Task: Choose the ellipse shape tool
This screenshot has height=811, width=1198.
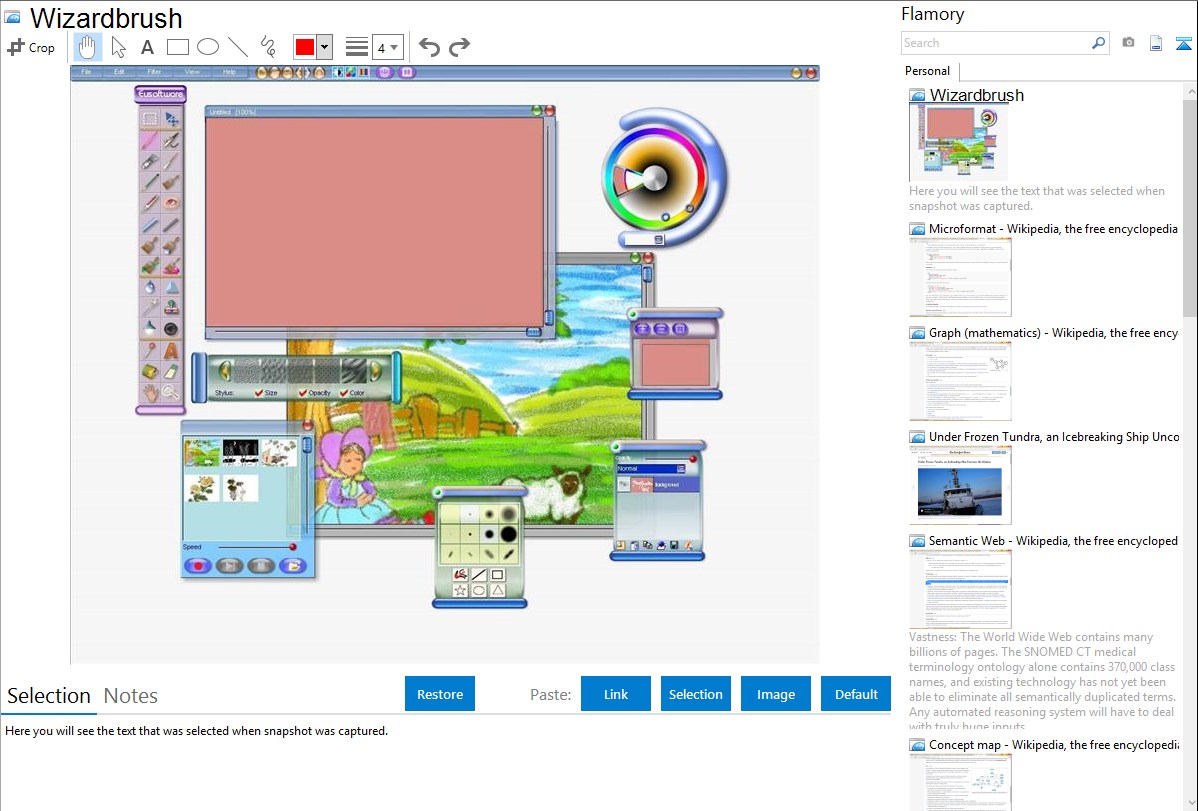Action: tap(207, 47)
